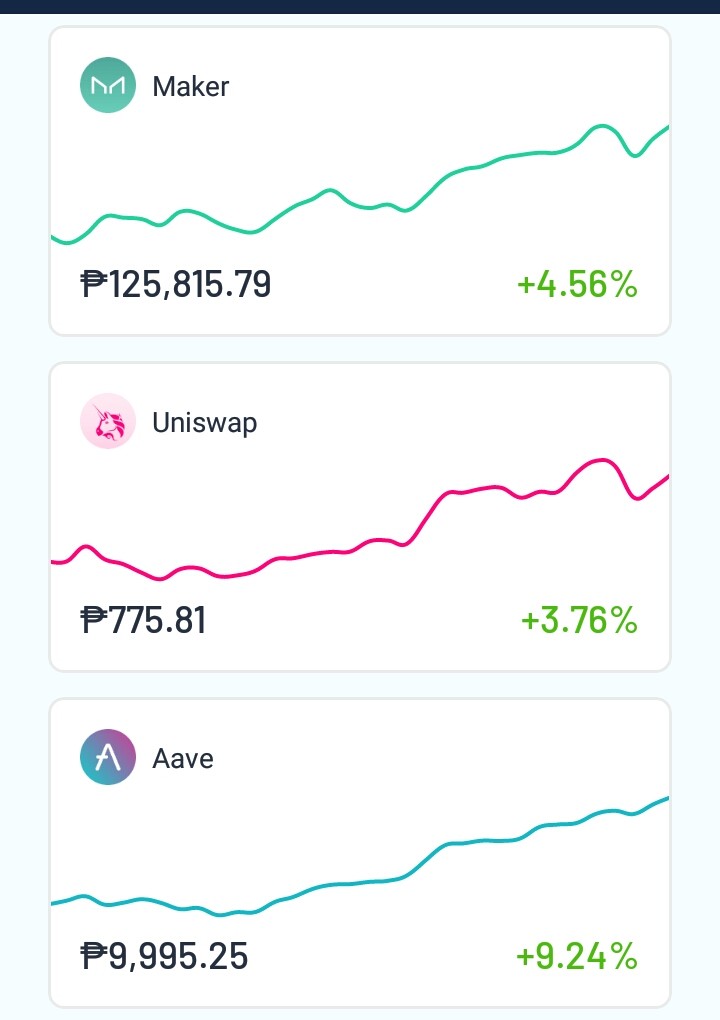Open the Maker coin name label
This screenshot has width=720, height=1020.
tap(191, 87)
